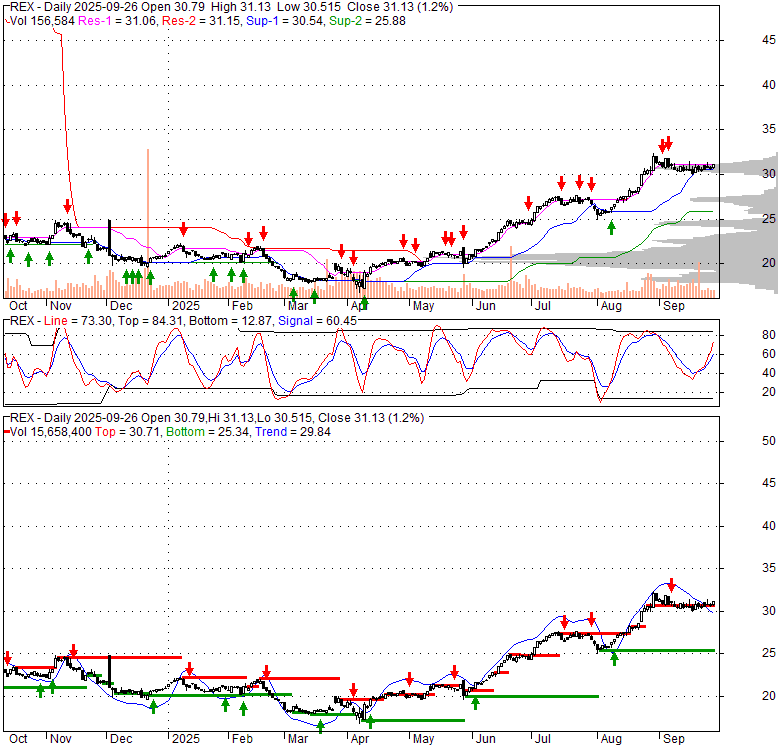Click the oscillator "Bottom = 12.87" value
Image resolution: width=780 pixels, height=745 pixels.
231,321
